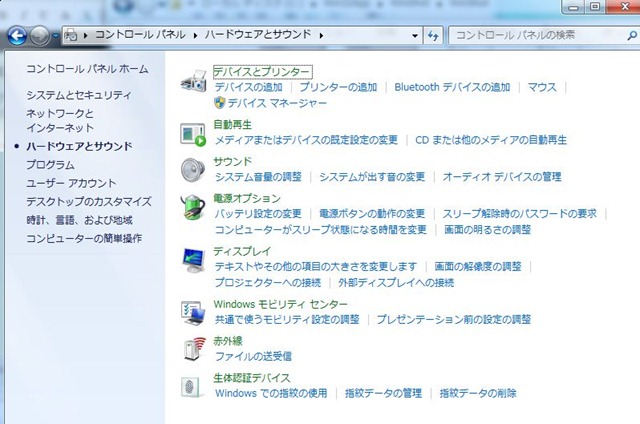
Task: Select コンピューターの簡単操作 in sidebar
Action: click(x=84, y=238)
